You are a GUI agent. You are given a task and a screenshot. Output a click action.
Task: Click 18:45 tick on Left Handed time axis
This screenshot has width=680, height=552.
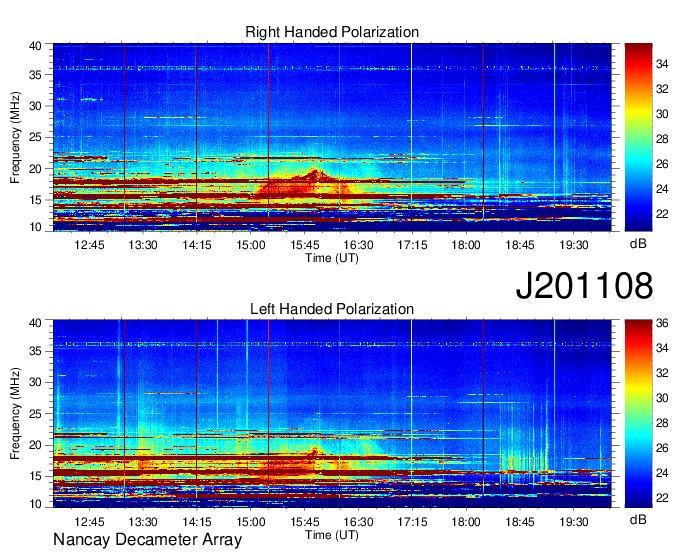pos(520,522)
